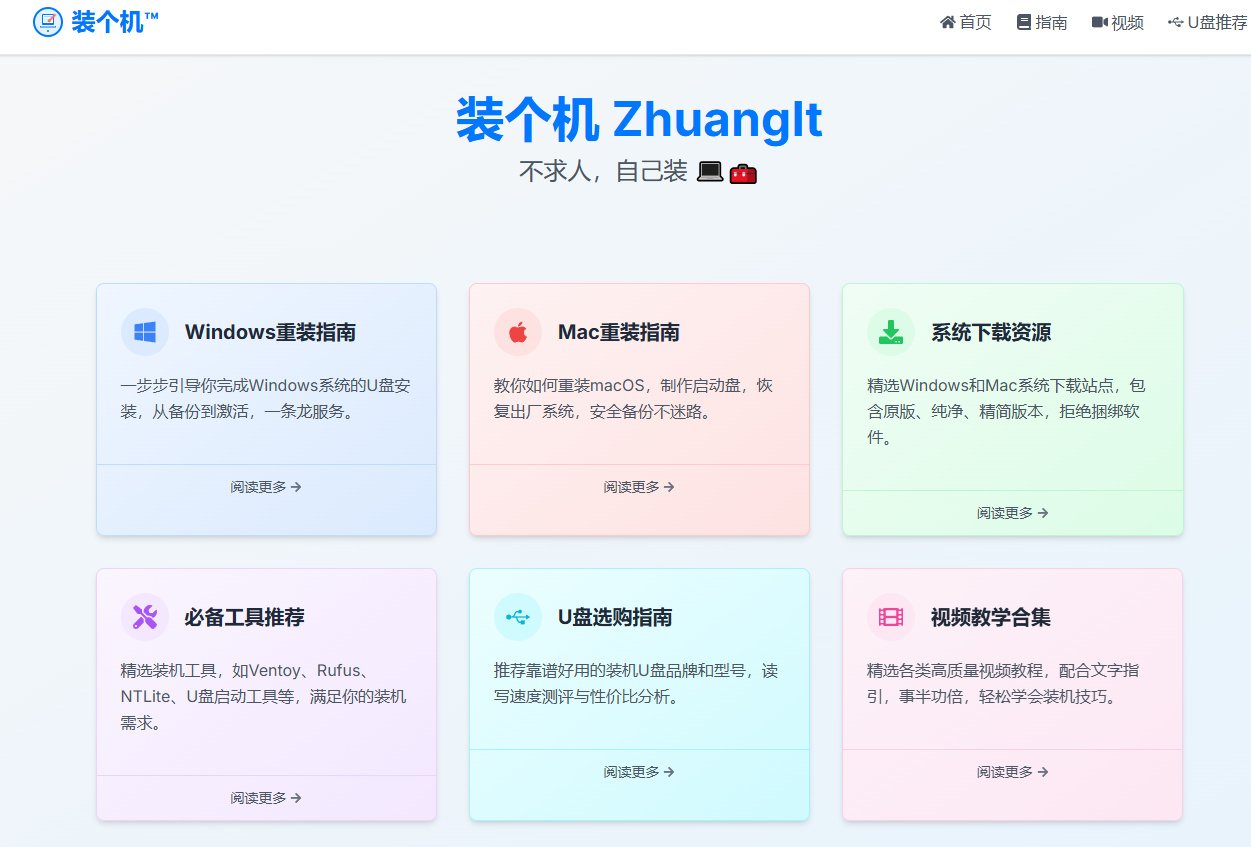1251x847 pixels.
Task: Click 阅读更多 under 视频教学合集
Action: coord(1013,772)
